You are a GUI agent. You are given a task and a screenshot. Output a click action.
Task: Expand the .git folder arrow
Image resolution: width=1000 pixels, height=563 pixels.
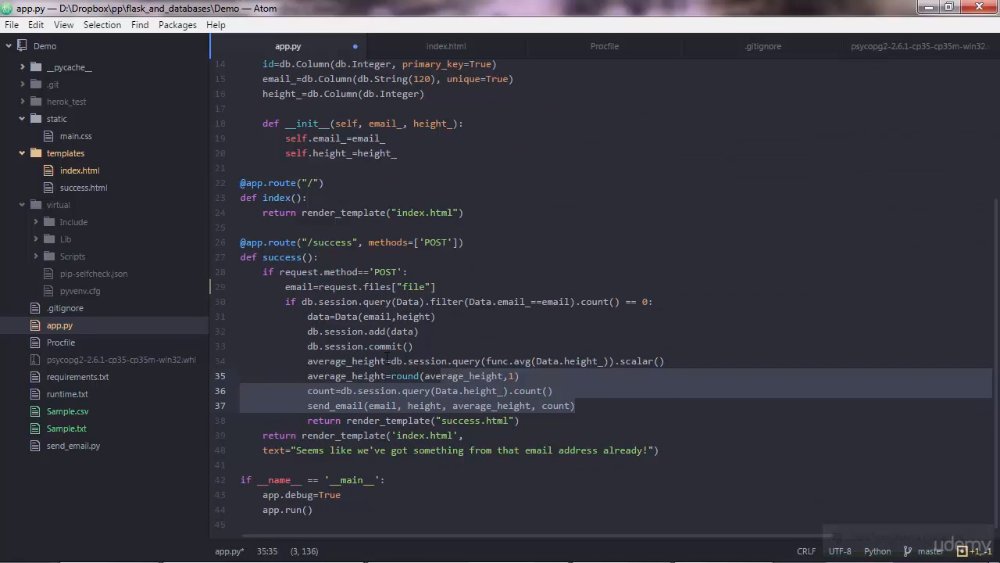22,84
